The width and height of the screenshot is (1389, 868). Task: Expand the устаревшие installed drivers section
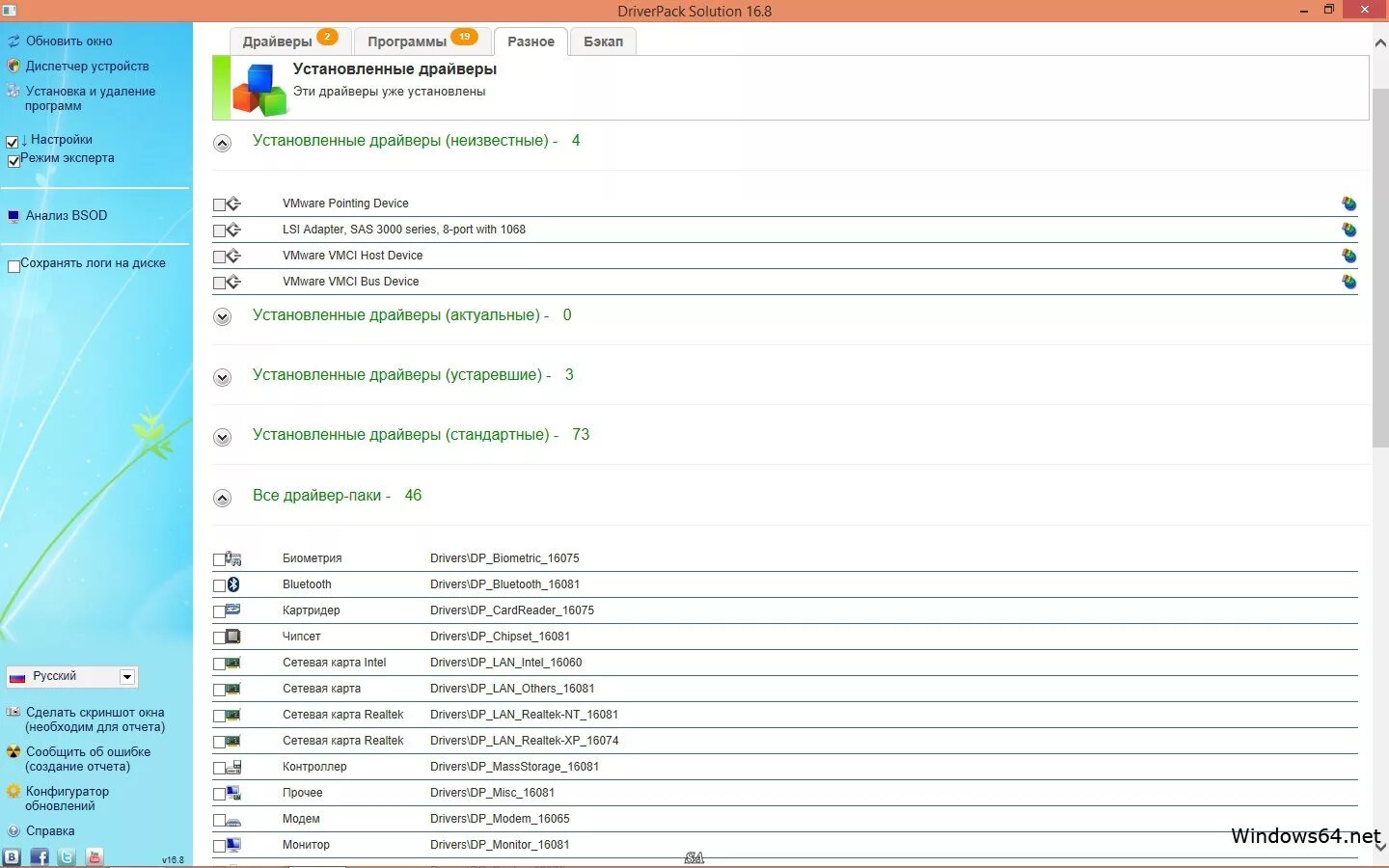[x=222, y=377]
